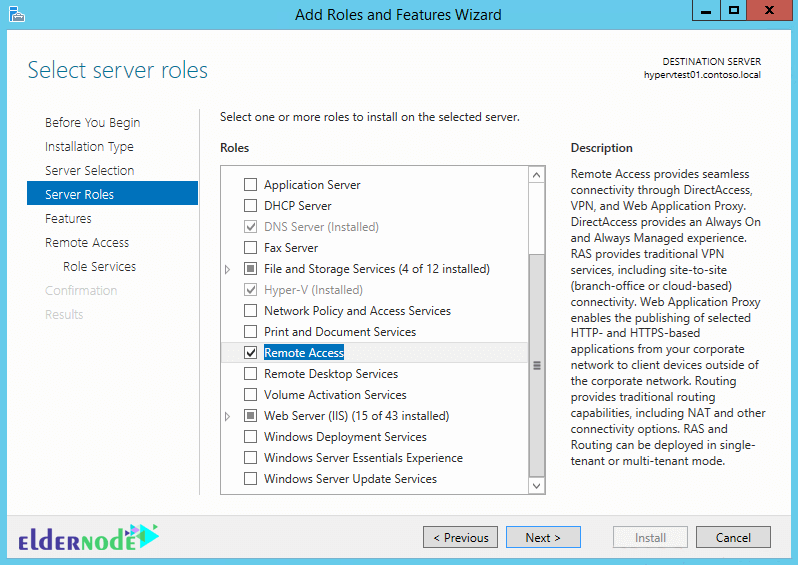Screen dimensions: 798x565
Task: Click the Next button
Action: [543, 538]
